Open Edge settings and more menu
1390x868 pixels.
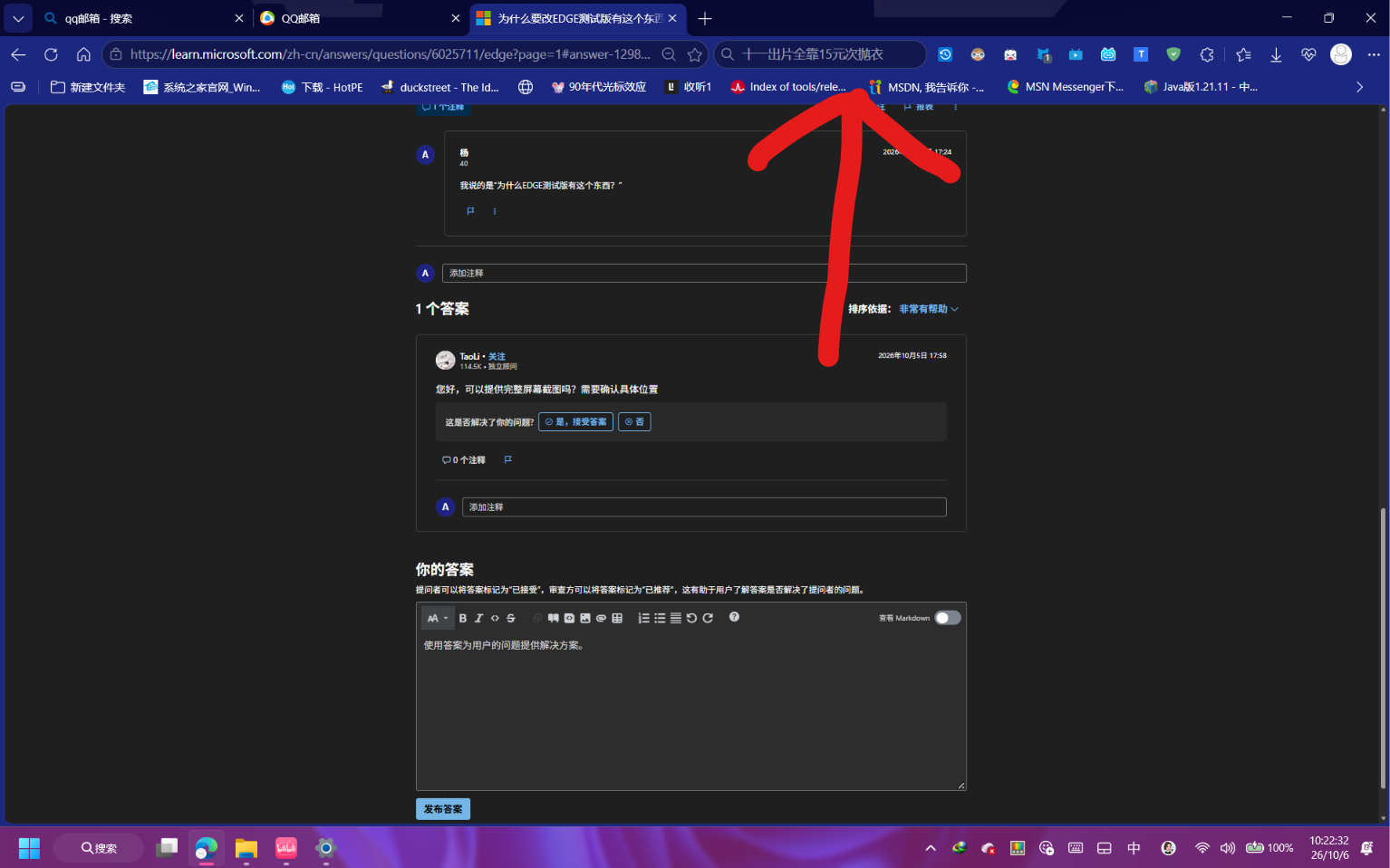[1374, 54]
